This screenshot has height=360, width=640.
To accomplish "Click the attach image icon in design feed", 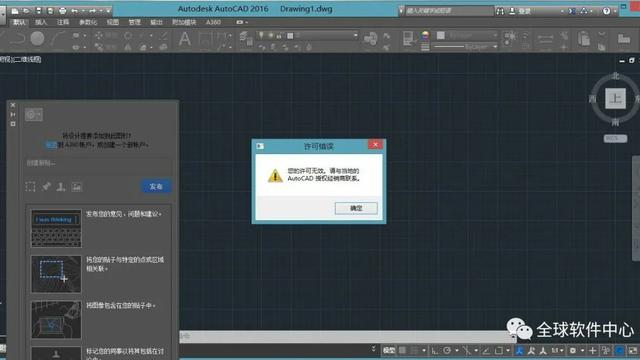I will (x=77, y=187).
